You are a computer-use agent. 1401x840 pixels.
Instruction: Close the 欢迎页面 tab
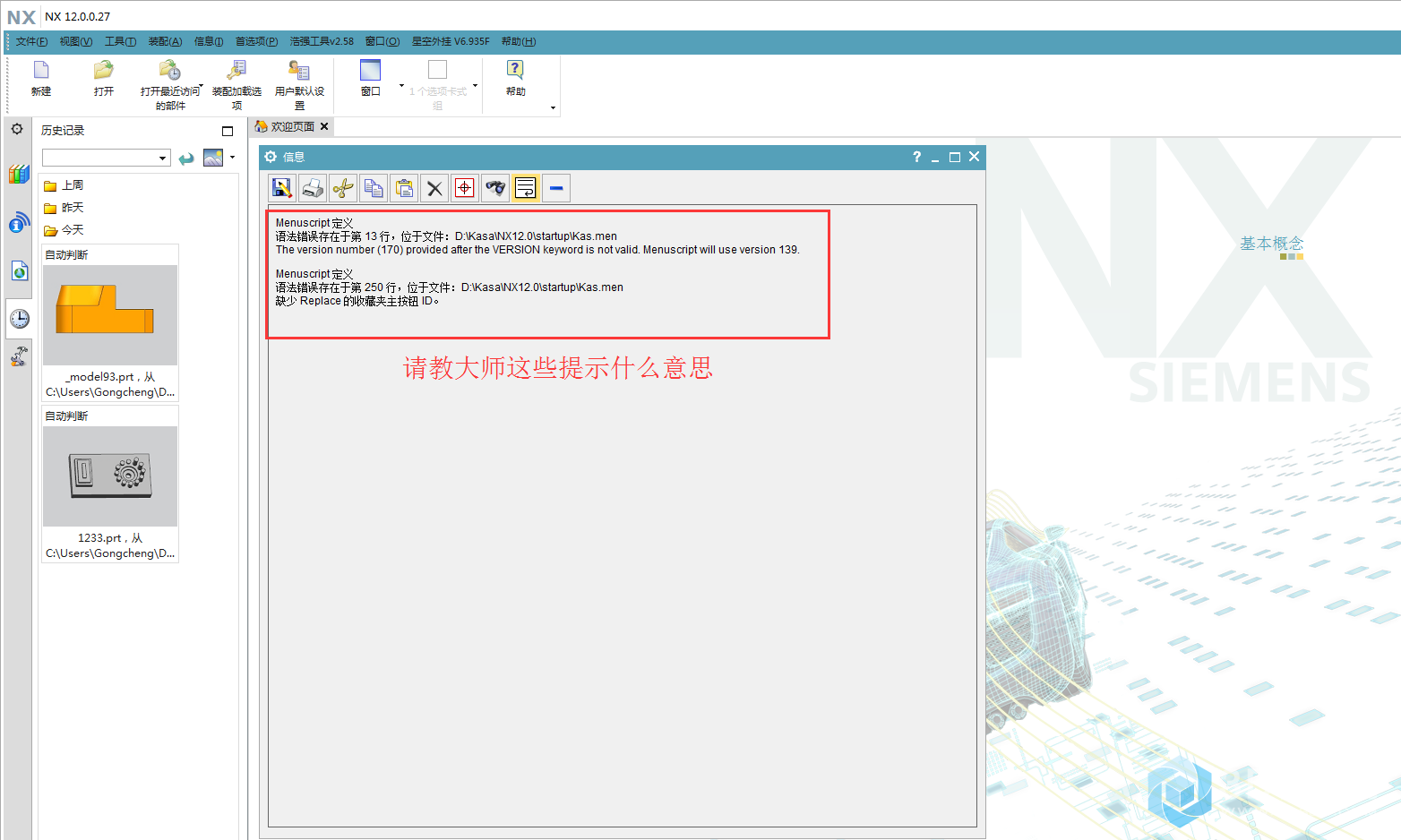pos(324,126)
